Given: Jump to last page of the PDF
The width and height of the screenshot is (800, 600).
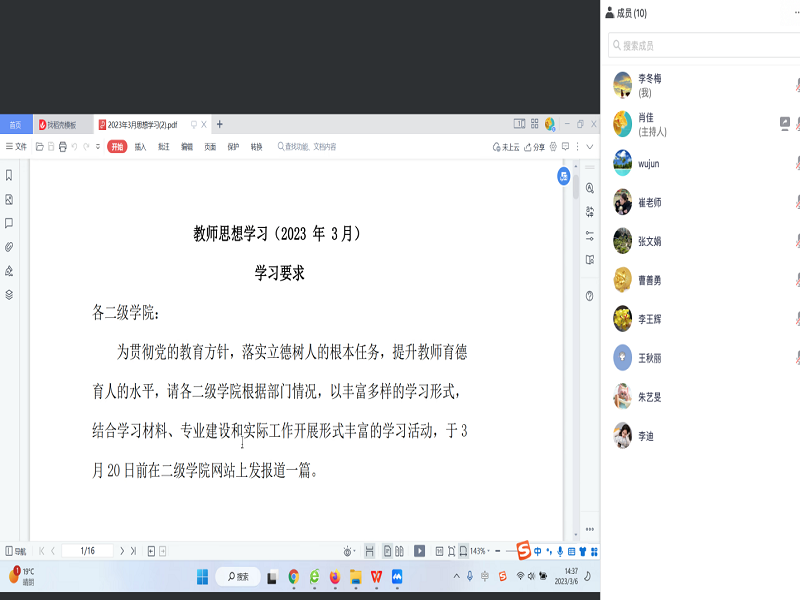Looking at the screenshot, I should tap(133, 551).
